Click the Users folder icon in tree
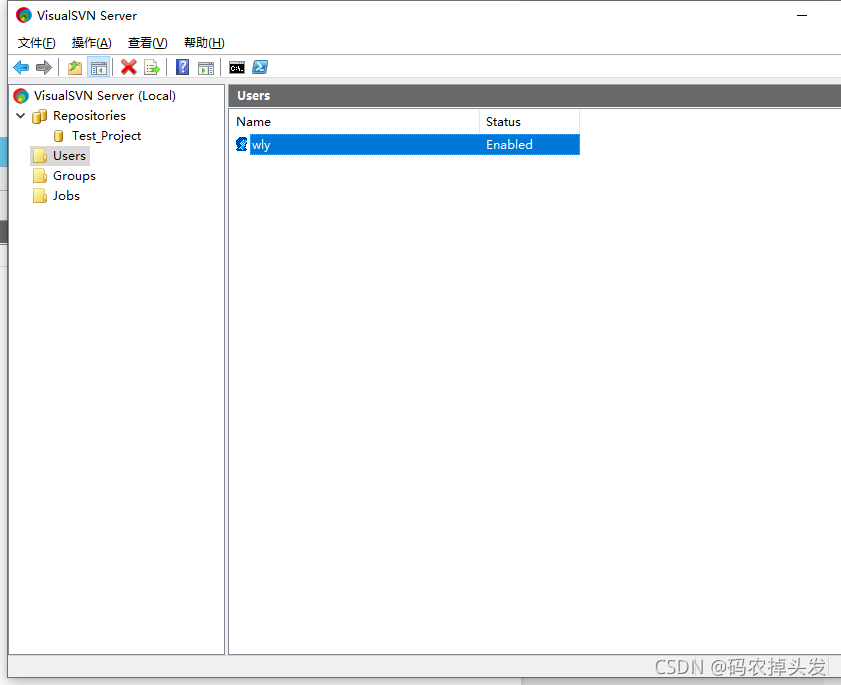Screen dimensions: 841x685 click(x=40, y=156)
